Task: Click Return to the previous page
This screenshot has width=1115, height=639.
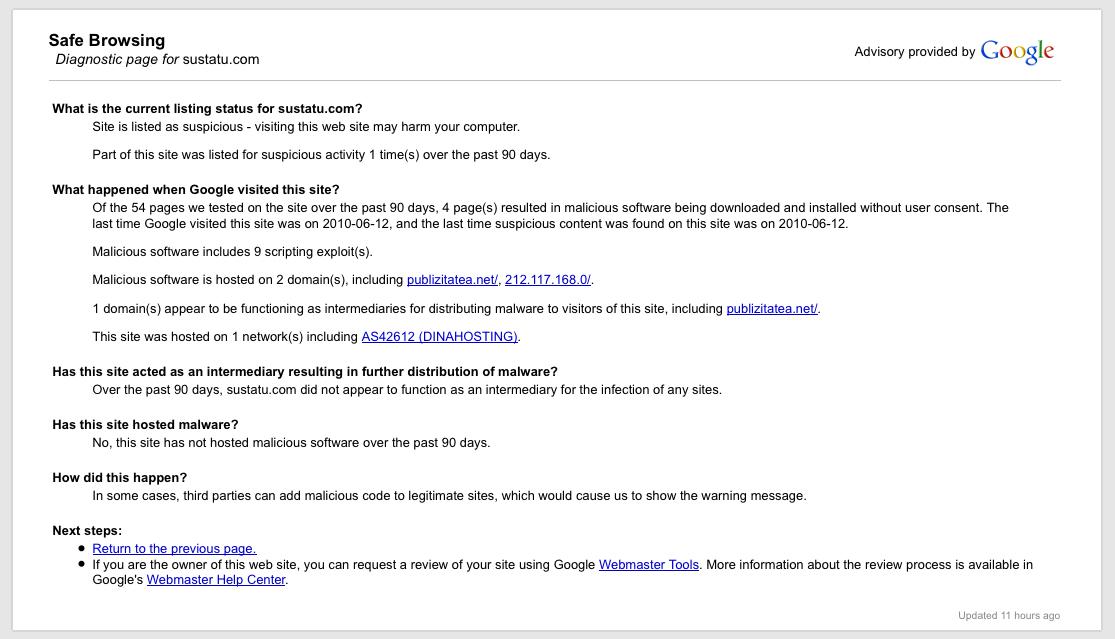Action: (x=174, y=549)
